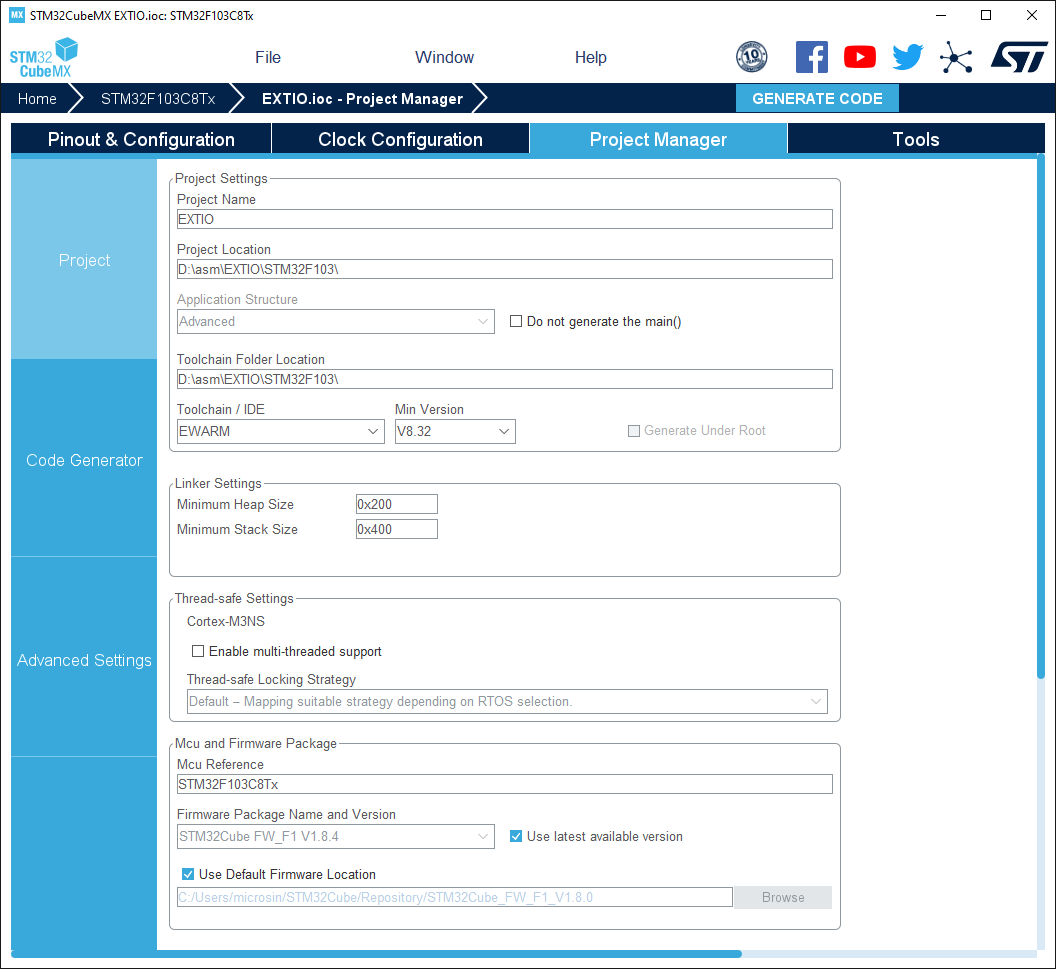
Task: Expand Thread-safe Locking Strategy dropdown
Action: tap(507, 702)
